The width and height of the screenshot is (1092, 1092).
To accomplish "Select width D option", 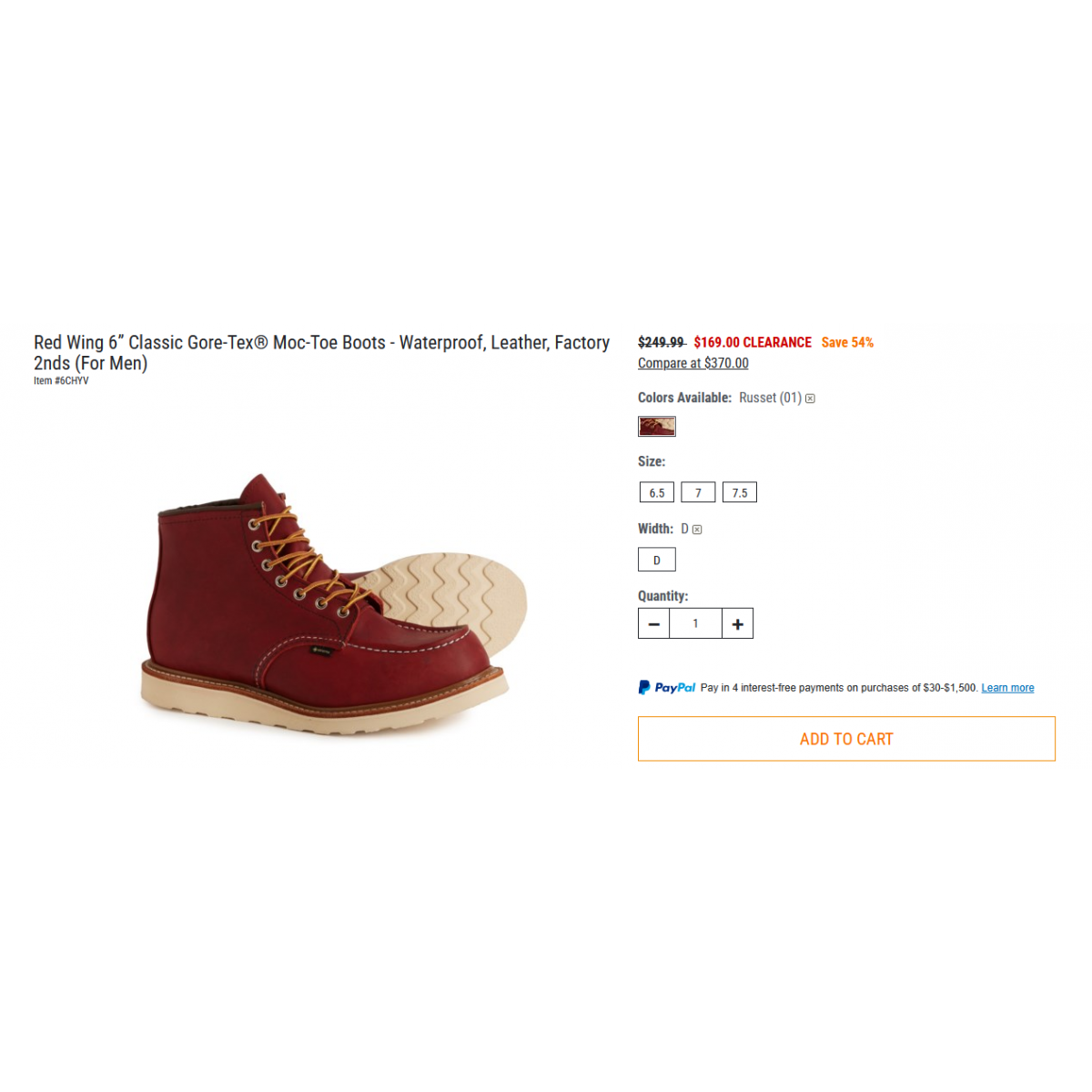I will (x=657, y=560).
